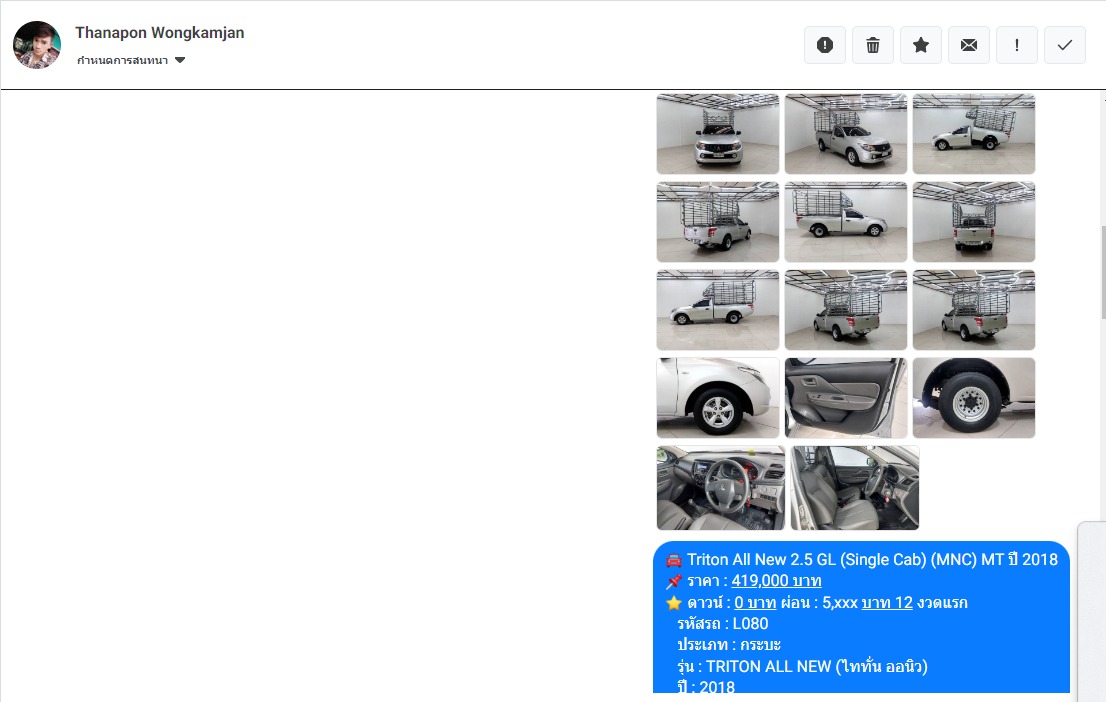
Task: Star this conversation
Action: (x=921, y=45)
